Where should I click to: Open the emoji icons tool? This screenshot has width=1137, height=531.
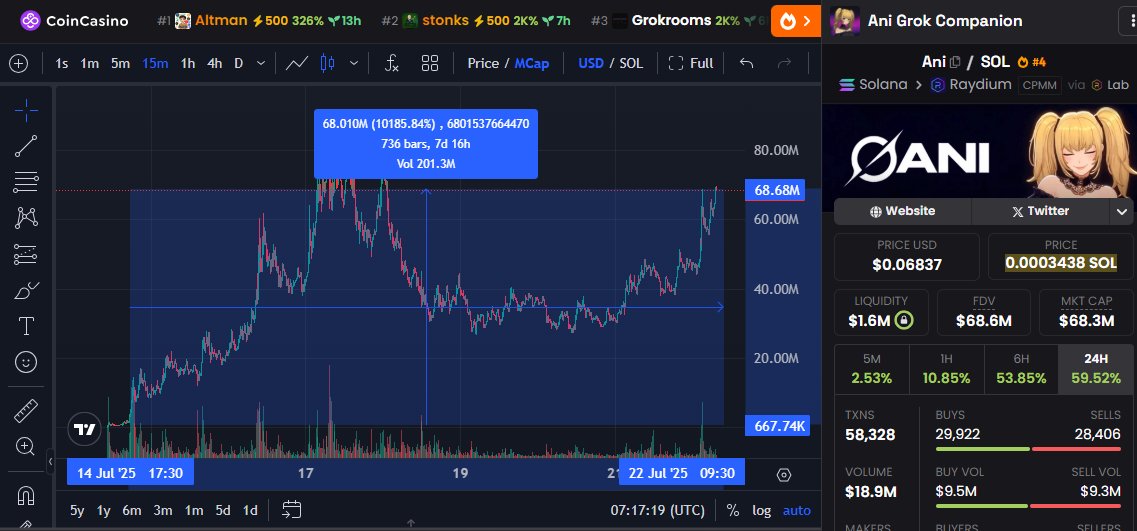(x=26, y=362)
